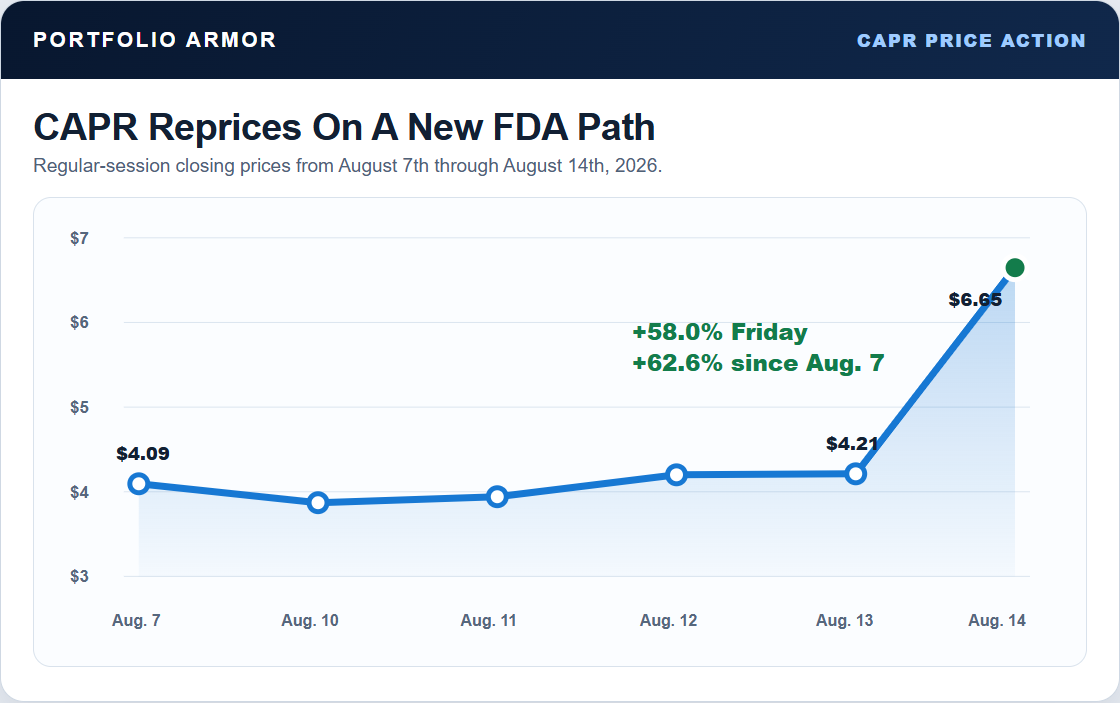Click the Aug. 12 data point marker
Screen dimensions: 1120x703
coord(676,474)
